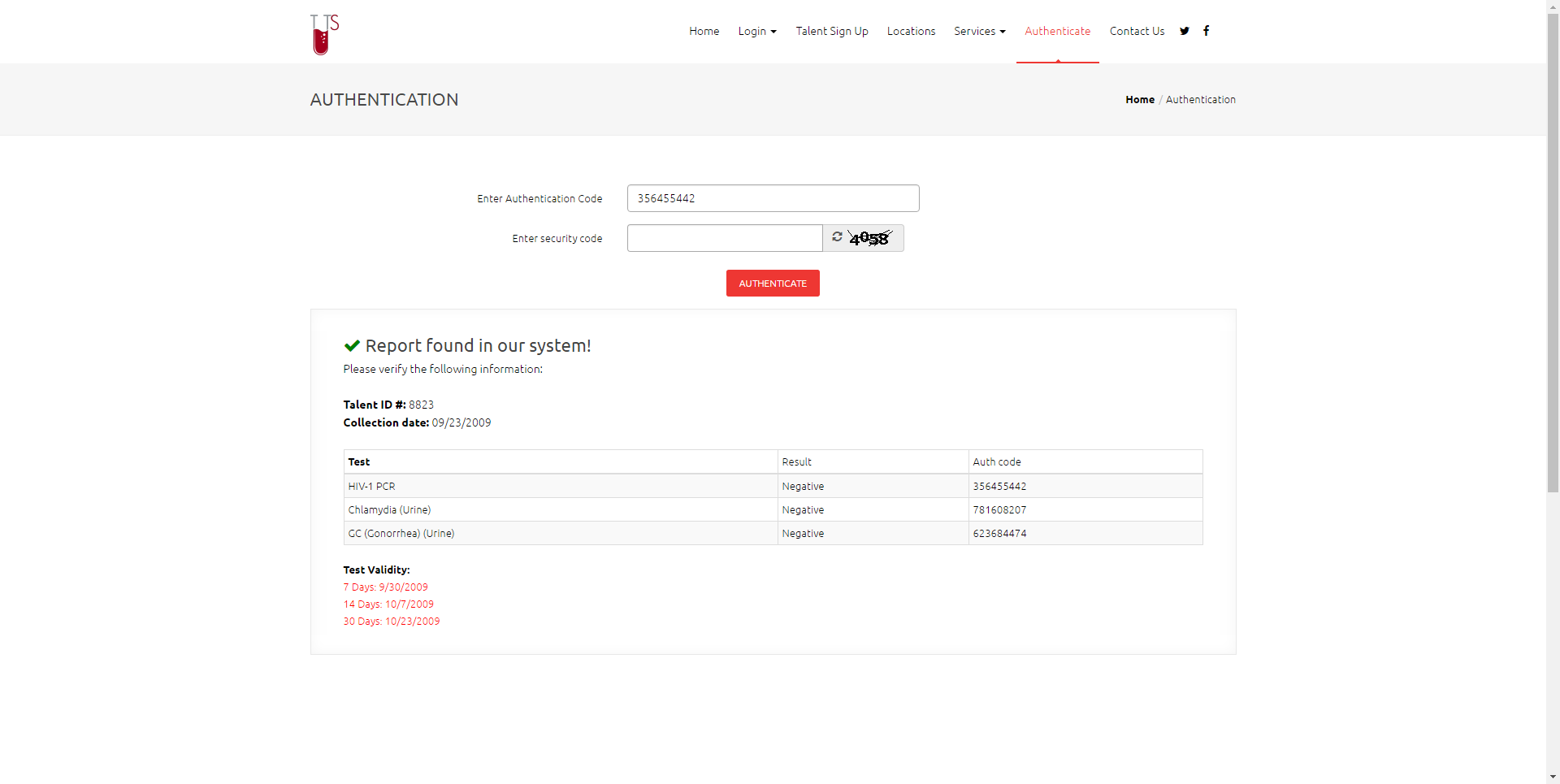This screenshot has width=1560, height=784.
Task: Click the AUTHENTICATION page title
Action: tap(384, 99)
